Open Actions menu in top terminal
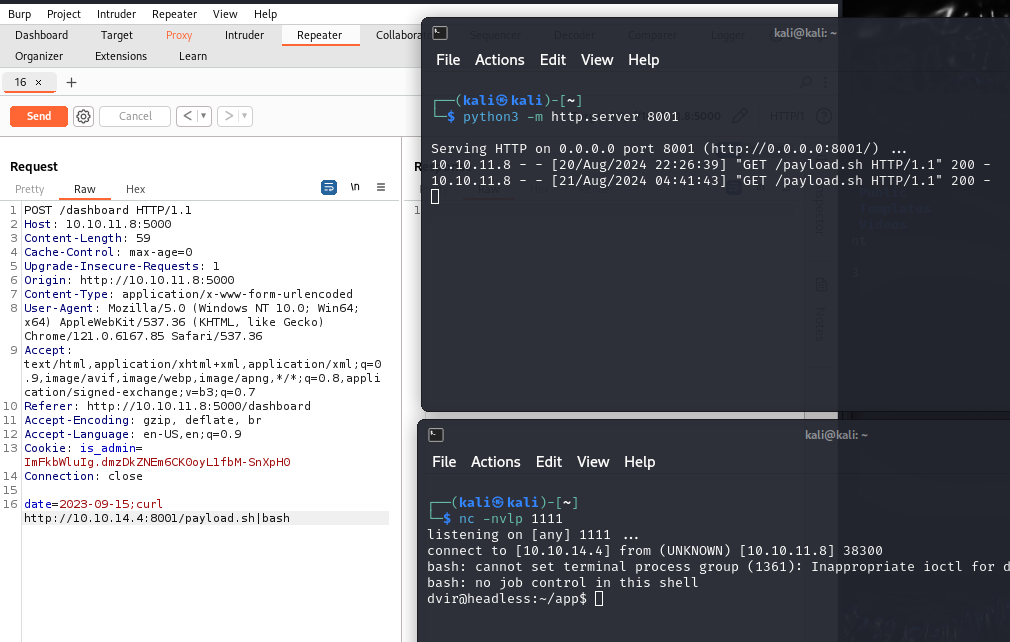This screenshot has width=1010, height=642. (499, 60)
